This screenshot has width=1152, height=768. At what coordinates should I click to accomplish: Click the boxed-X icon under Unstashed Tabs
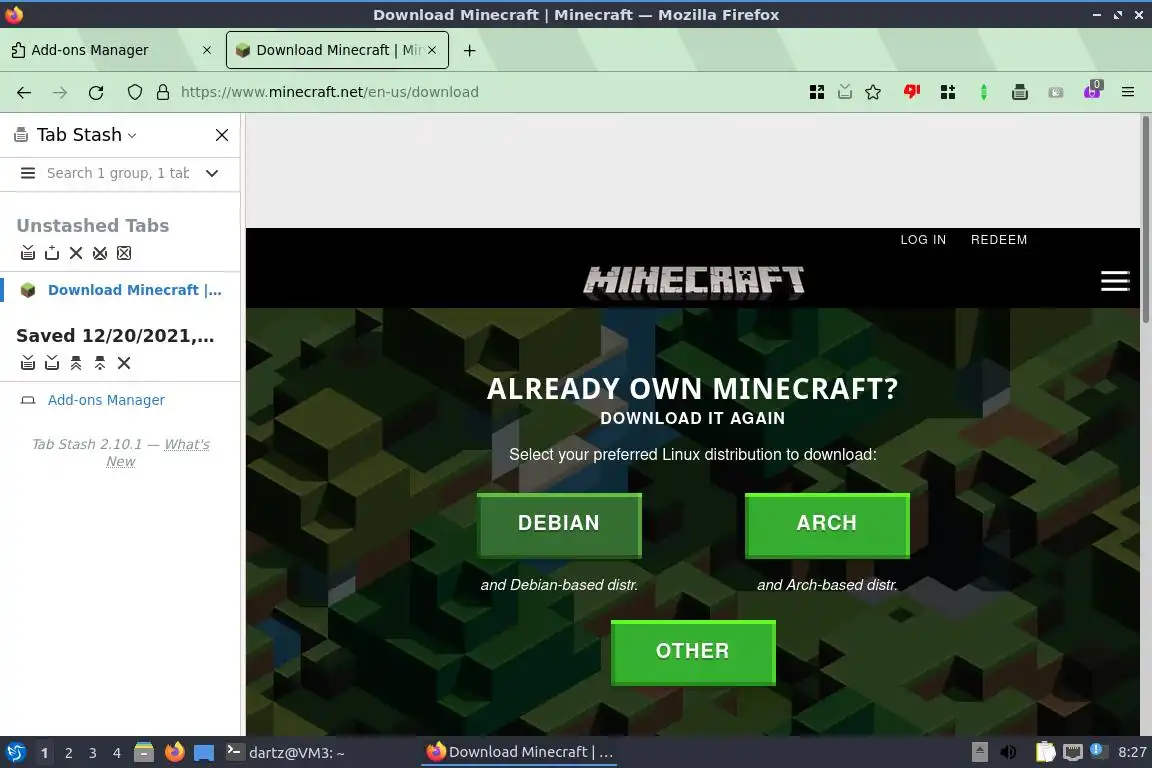coord(124,253)
